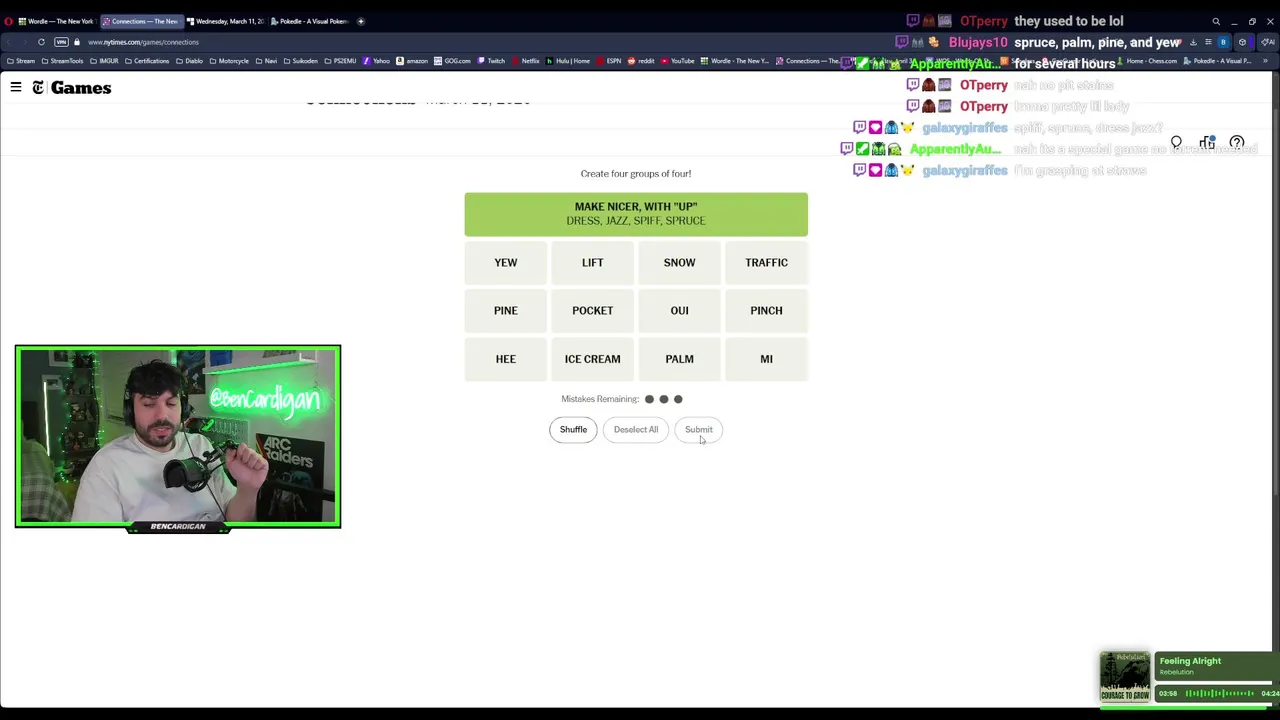Select the PINE tile
This screenshot has height=720, width=1280.
tap(505, 310)
